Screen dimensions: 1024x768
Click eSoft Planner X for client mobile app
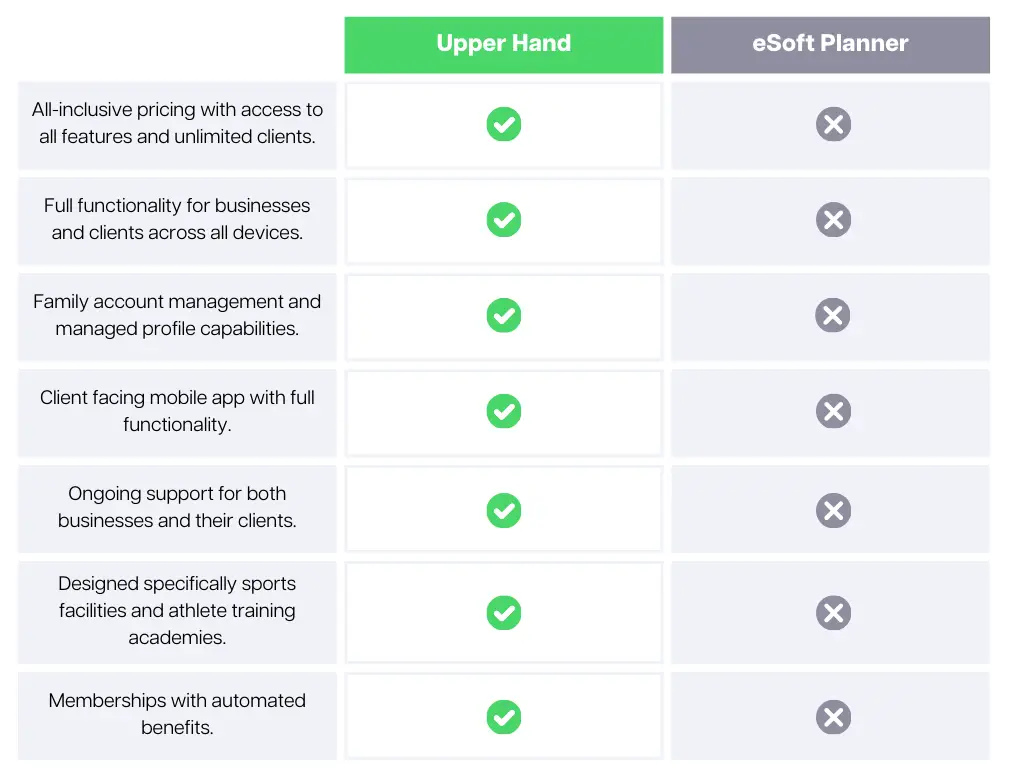point(833,411)
